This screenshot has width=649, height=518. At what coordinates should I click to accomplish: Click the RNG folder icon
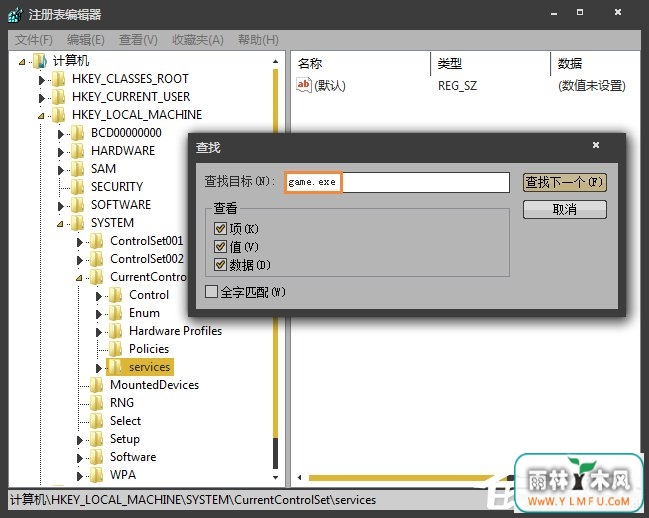click(96, 403)
